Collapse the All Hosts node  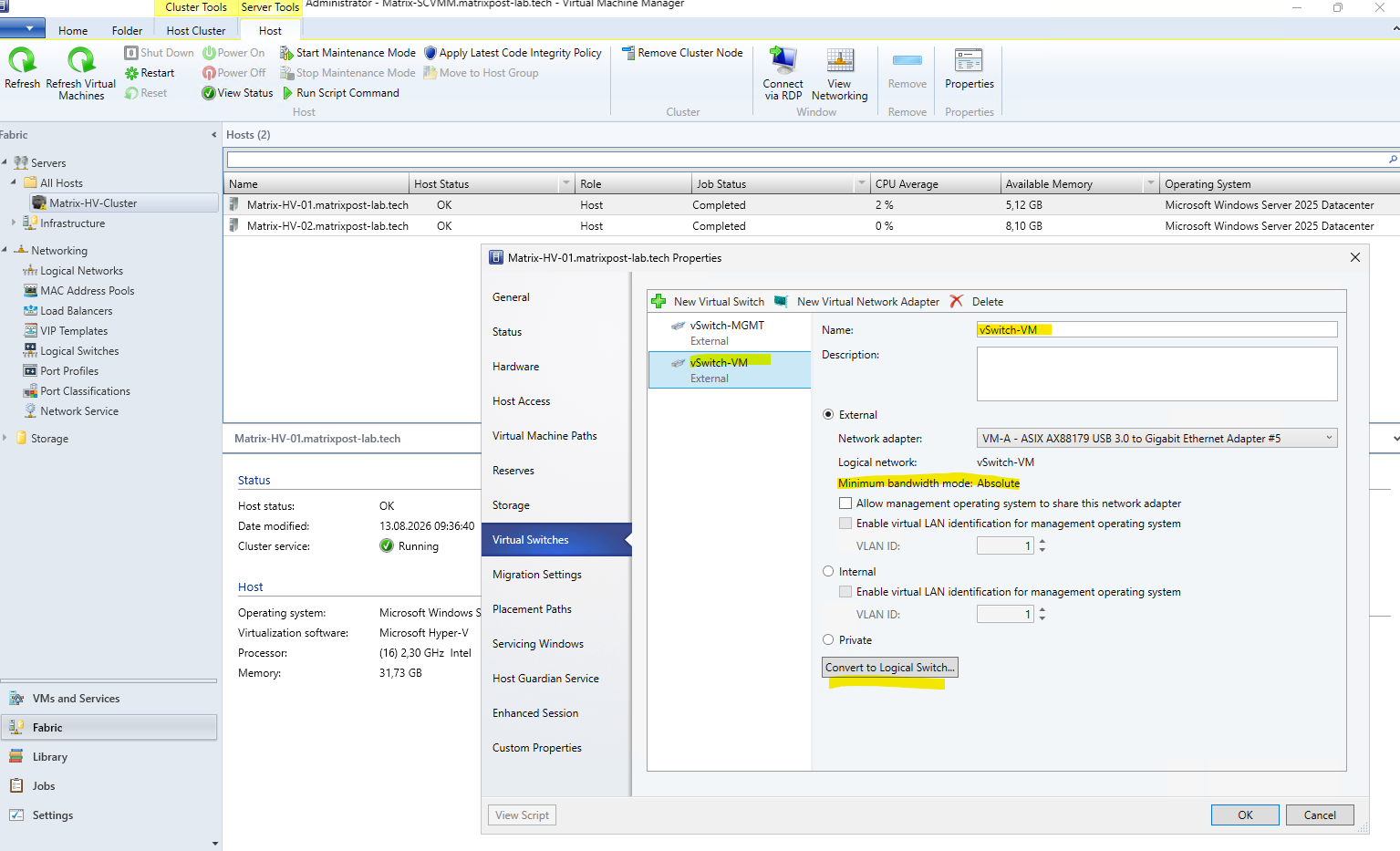tap(13, 182)
